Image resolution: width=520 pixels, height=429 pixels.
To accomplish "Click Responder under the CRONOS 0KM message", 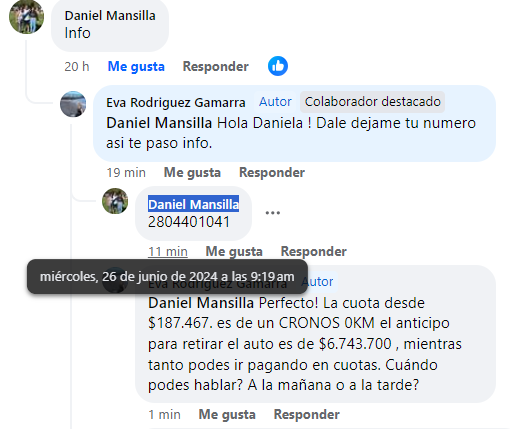I will coord(307,414).
